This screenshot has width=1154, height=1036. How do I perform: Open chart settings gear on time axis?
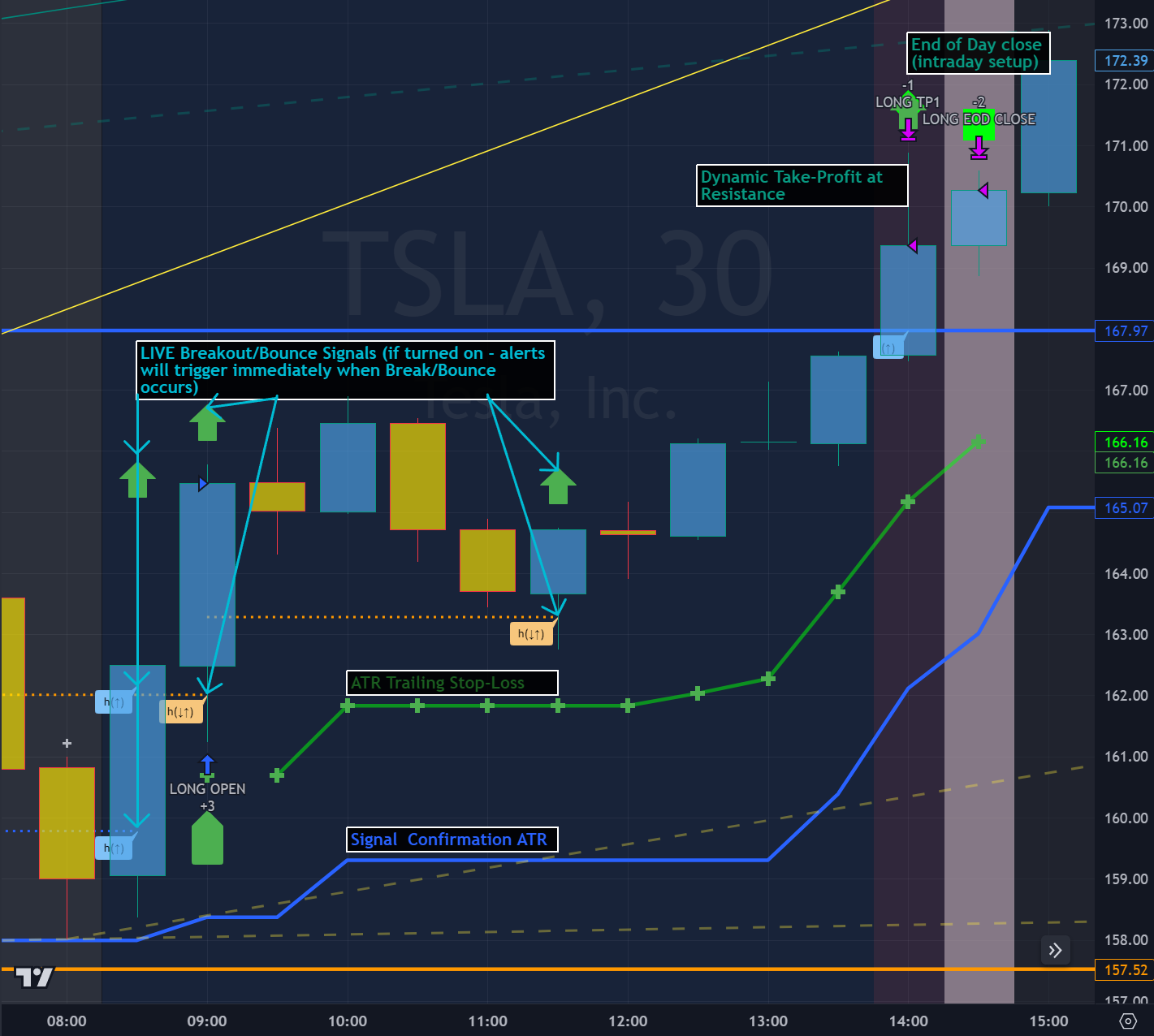[x=1128, y=1021]
